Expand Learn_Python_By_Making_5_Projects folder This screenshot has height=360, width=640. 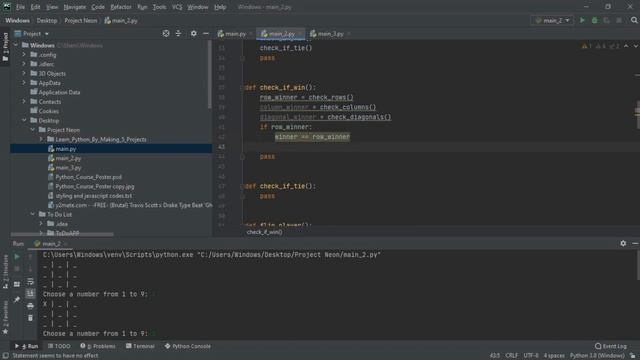click(41, 139)
